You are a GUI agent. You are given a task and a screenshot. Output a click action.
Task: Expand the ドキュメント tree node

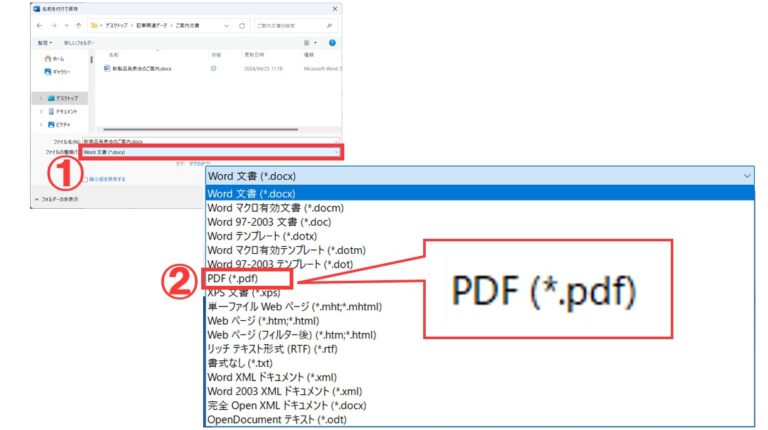click(40, 111)
